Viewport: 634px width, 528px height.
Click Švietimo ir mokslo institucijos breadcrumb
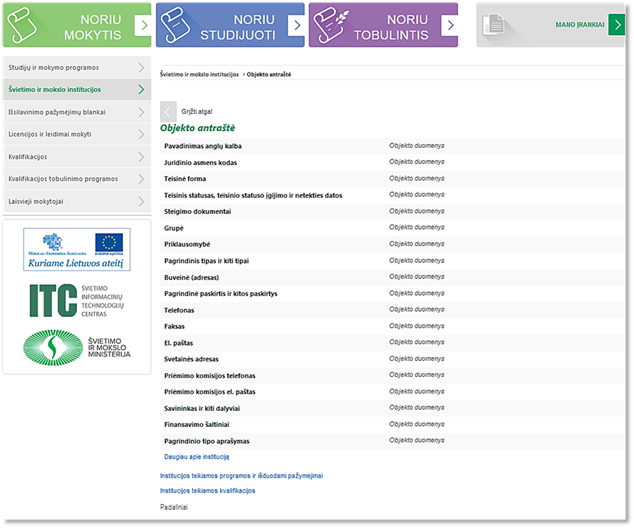tap(199, 74)
